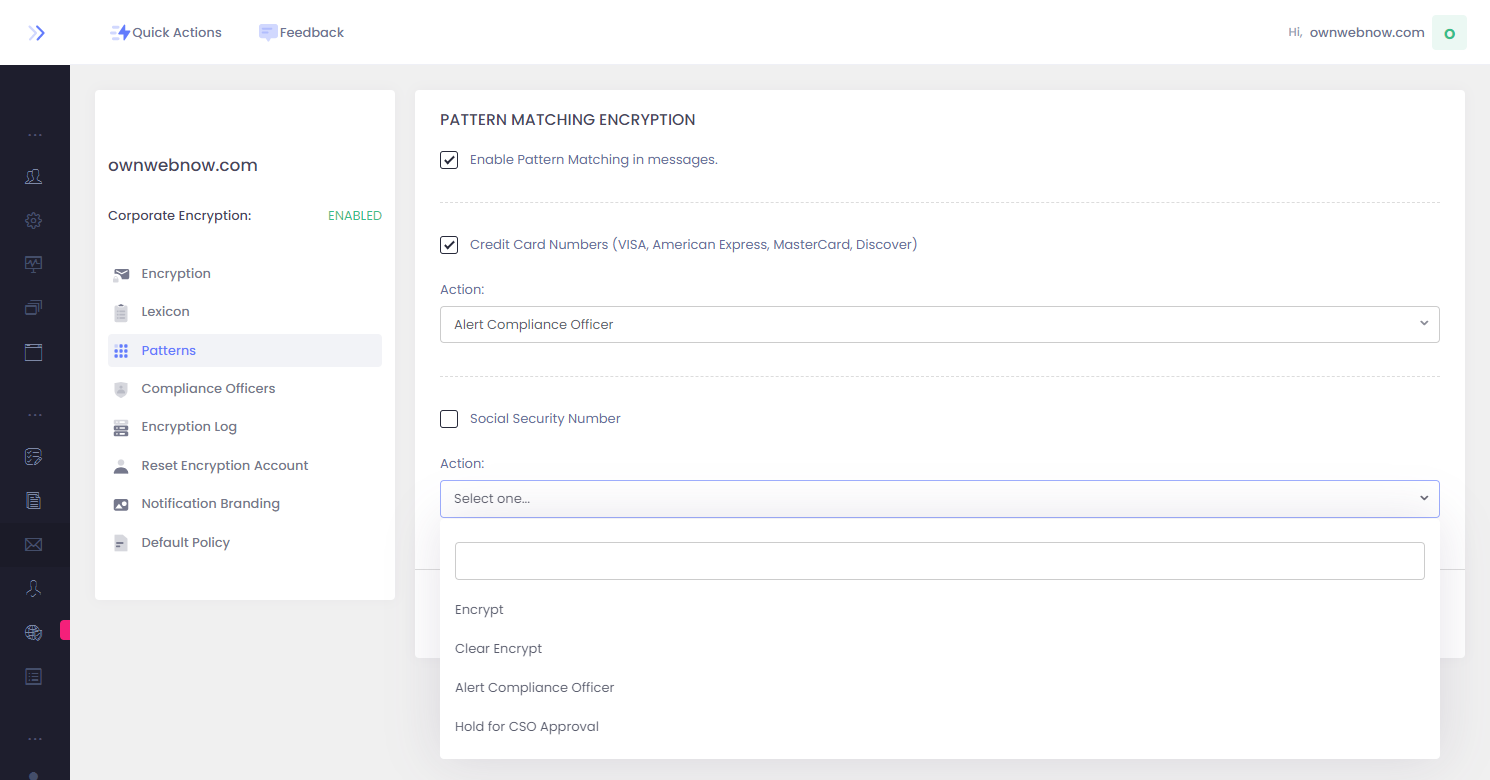Screen dimensions: 1490x780
Task: Enable the Social Security Number pattern
Action: pos(449,418)
